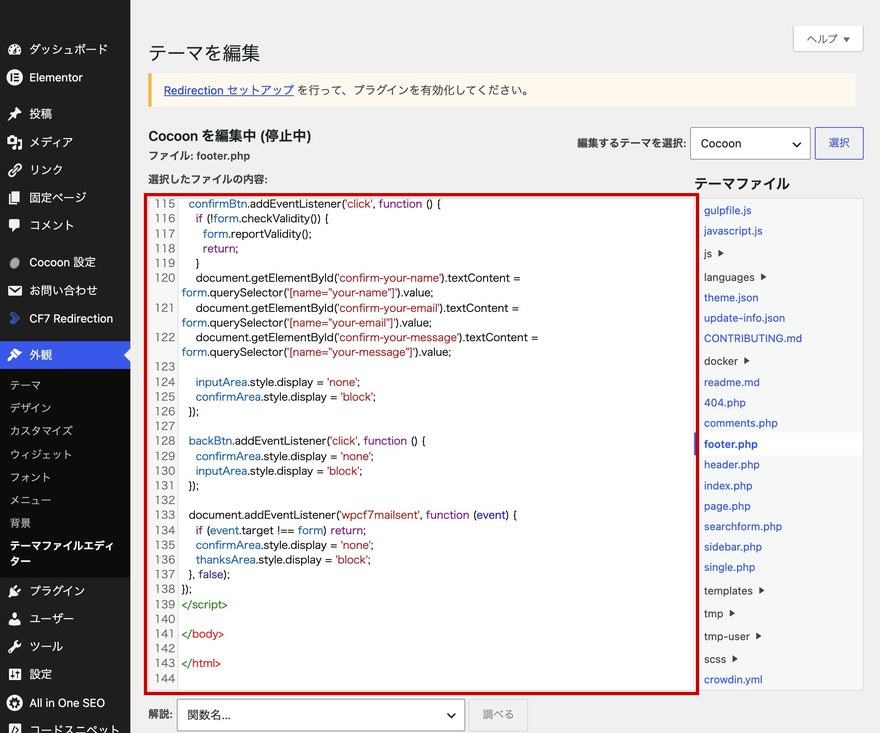Open sidebar.php file
Viewport: 880px width, 733px height.
point(732,547)
